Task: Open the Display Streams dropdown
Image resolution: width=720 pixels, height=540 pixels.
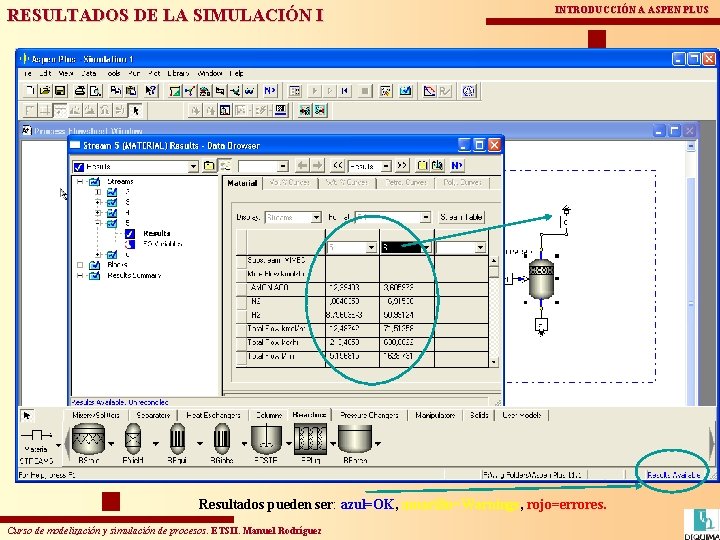Action: 316,217
